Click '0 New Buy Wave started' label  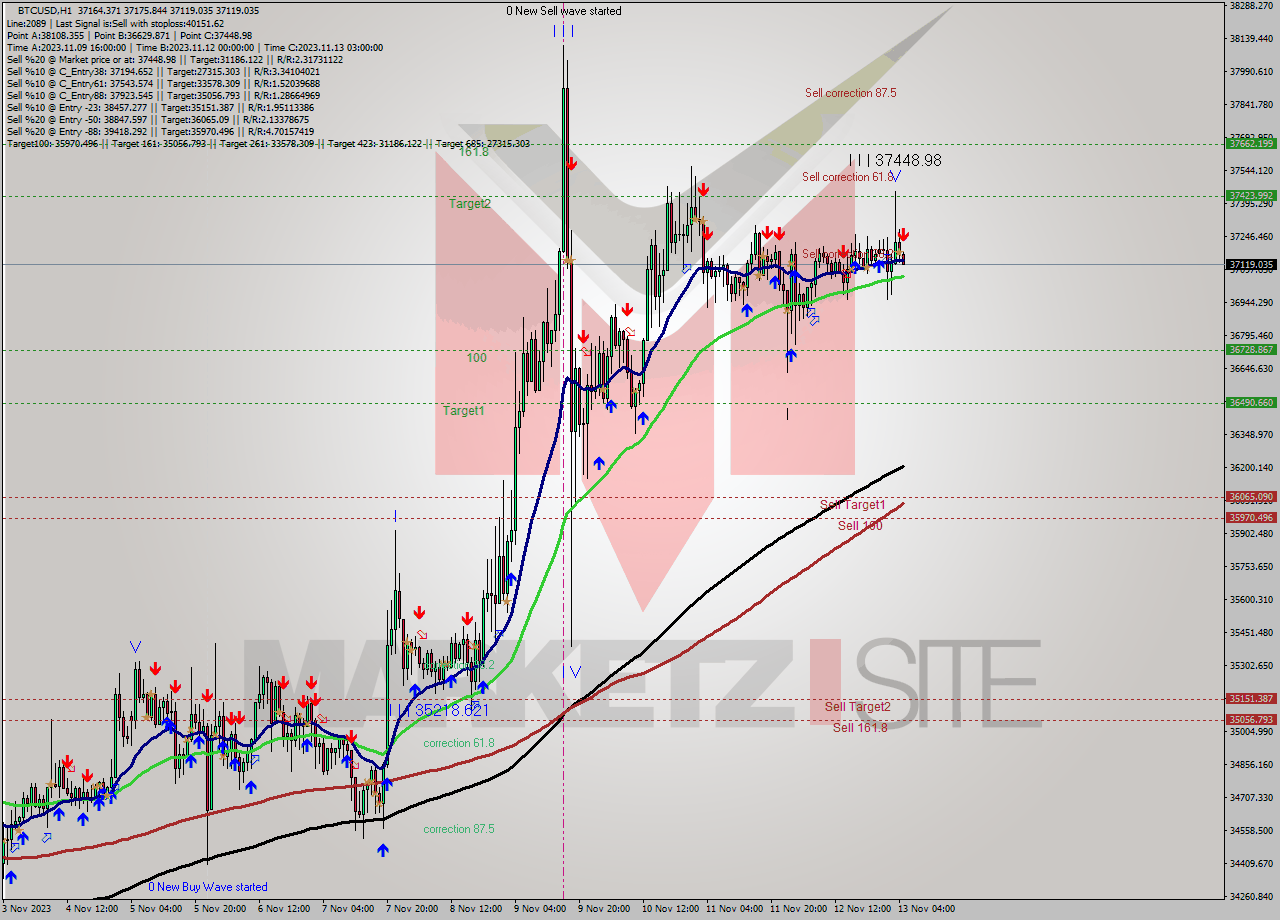(208, 887)
